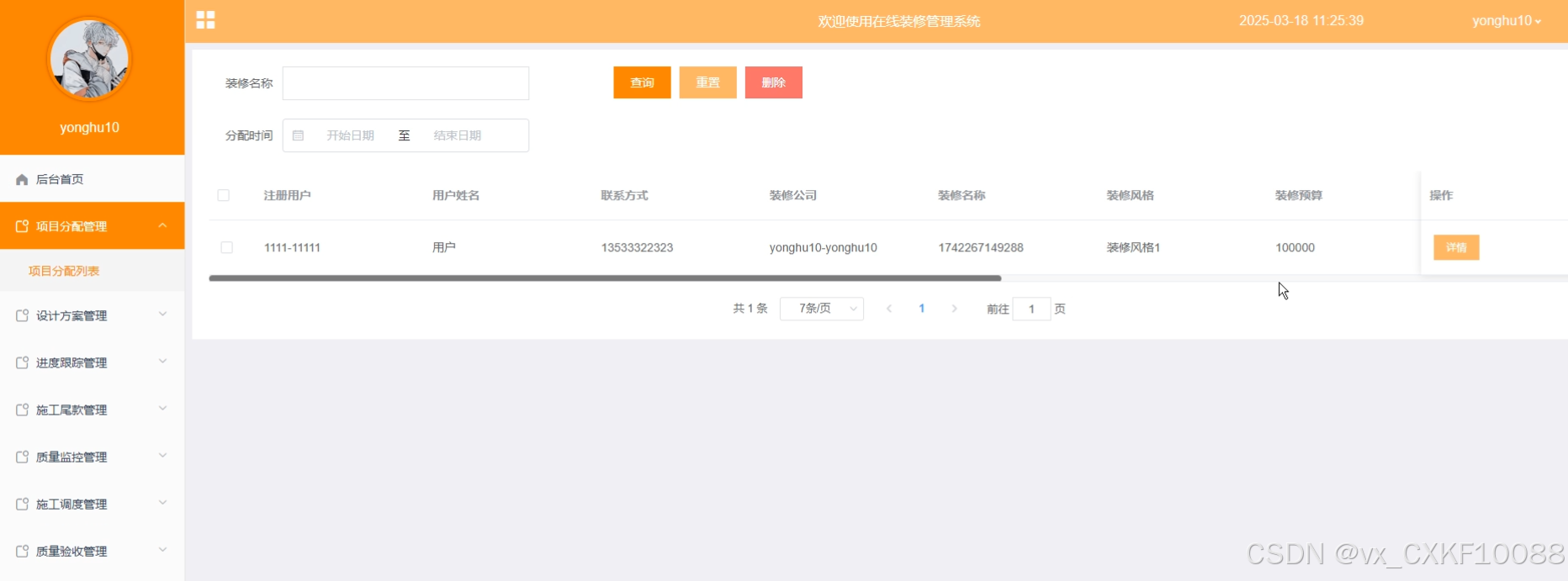Click the 质量验收管理 menu icon
1568x581 pixels.
click(x=22, y=551)
